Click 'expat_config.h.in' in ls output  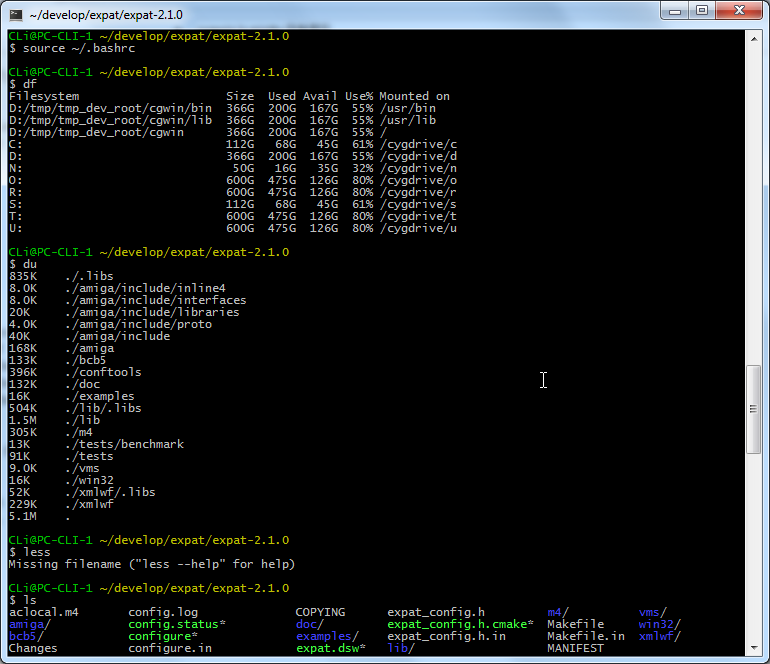[x=446, y=636]
